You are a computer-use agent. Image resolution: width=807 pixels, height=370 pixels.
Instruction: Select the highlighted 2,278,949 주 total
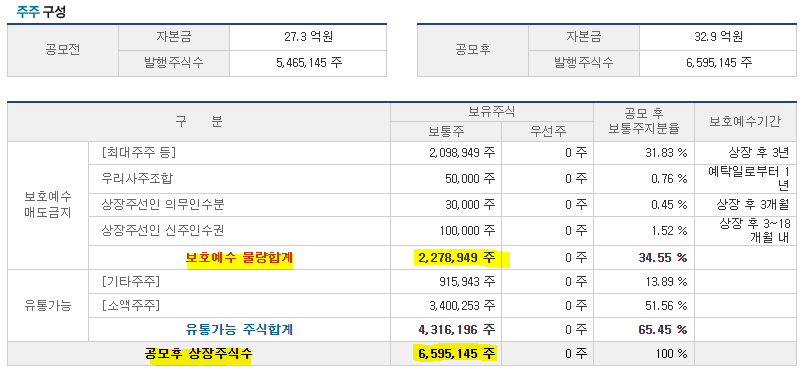(x=458, y=258)
